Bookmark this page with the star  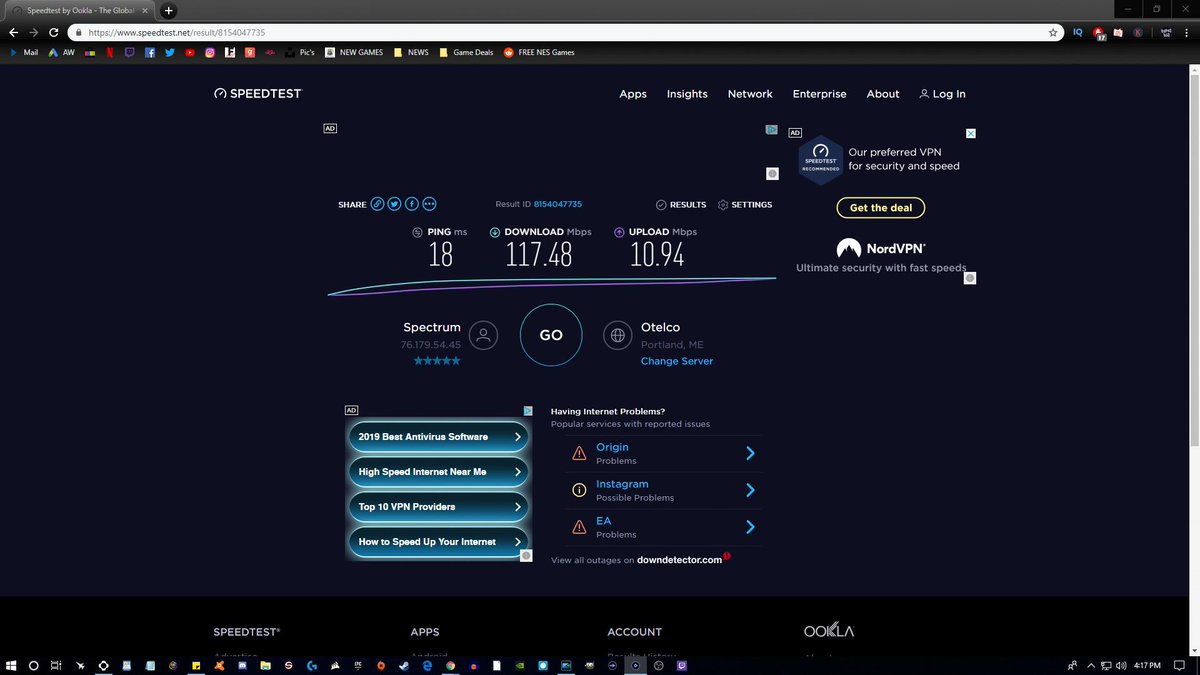[x=1053, y=32]
